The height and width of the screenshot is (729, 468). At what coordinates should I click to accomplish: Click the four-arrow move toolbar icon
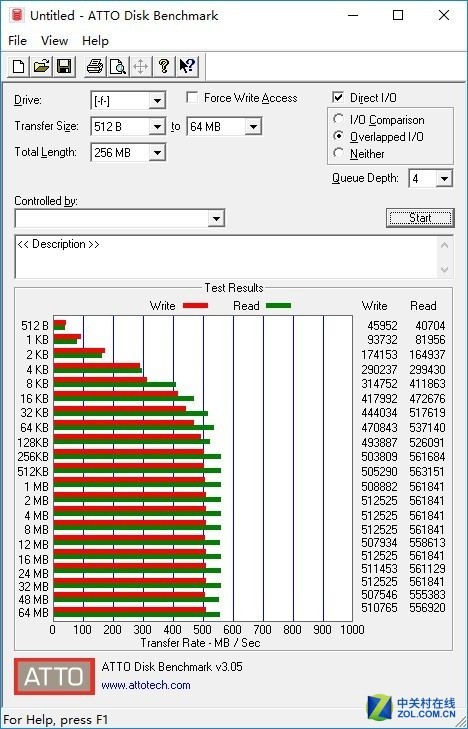(140, 66)
